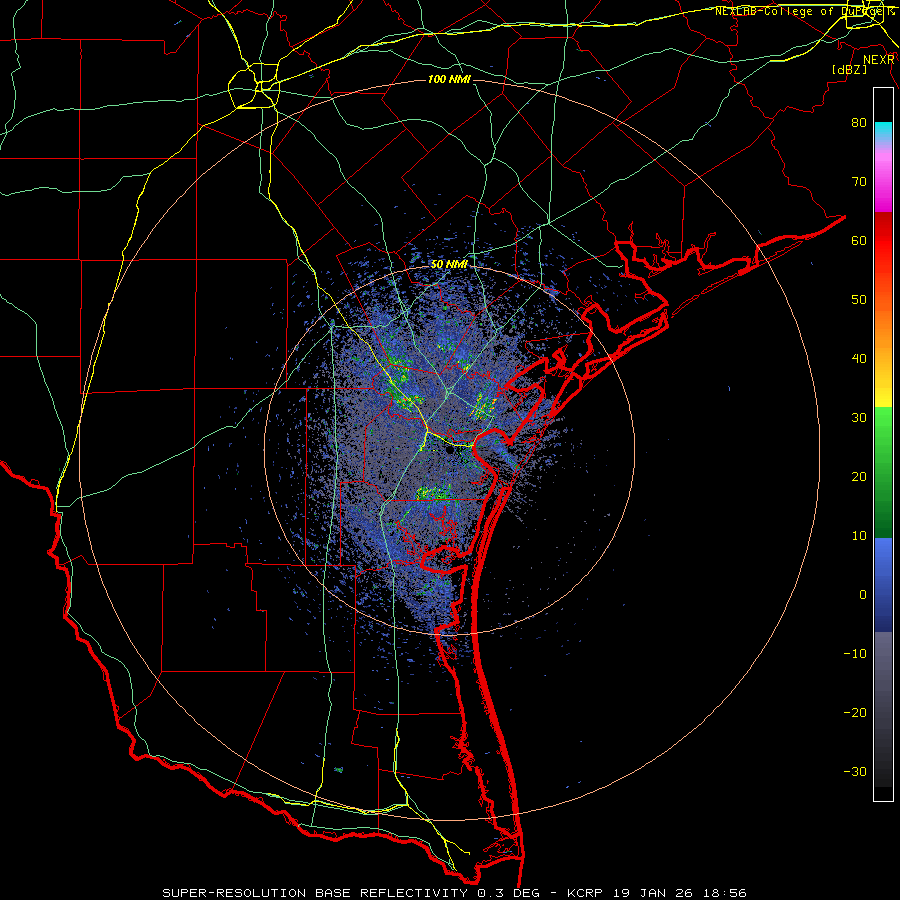
Task: Click the 60 value on dBZ scale
Action: point(859,240)
